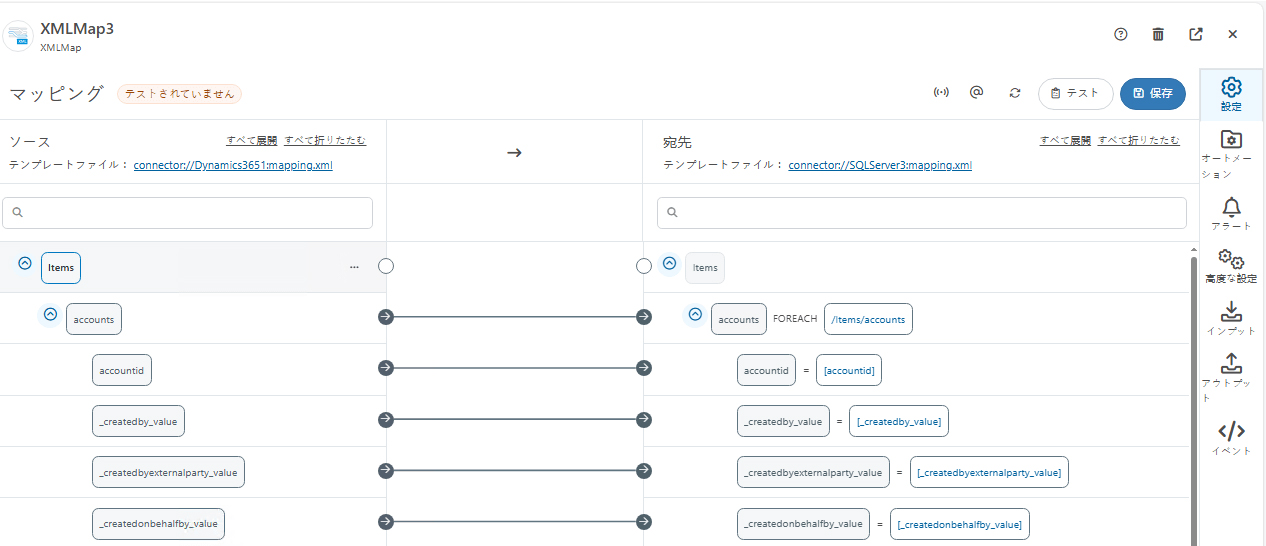Click the source search input field
The image size is (1266, 546).
pyautogui.click(x=188, y=213)
